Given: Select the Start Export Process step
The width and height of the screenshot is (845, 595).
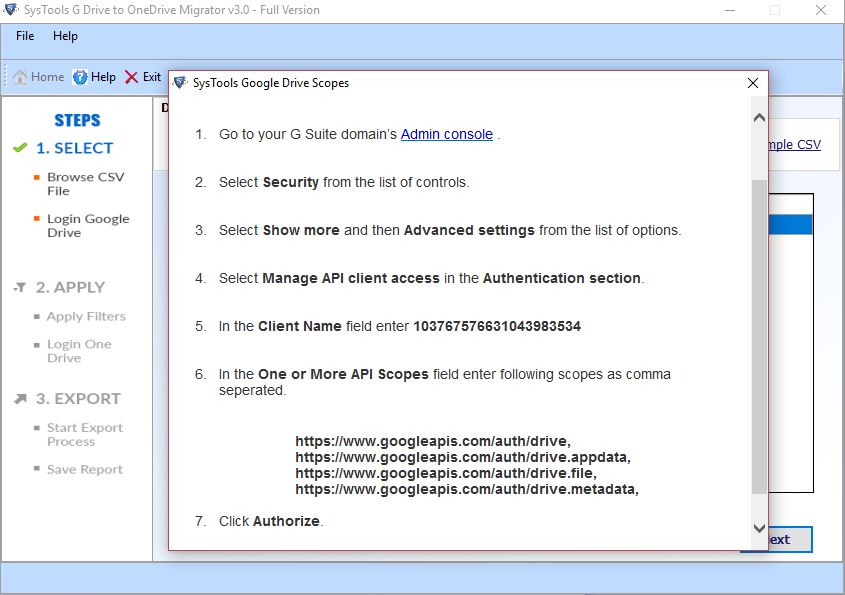Looking at the screenshot, I should (85, 434).
